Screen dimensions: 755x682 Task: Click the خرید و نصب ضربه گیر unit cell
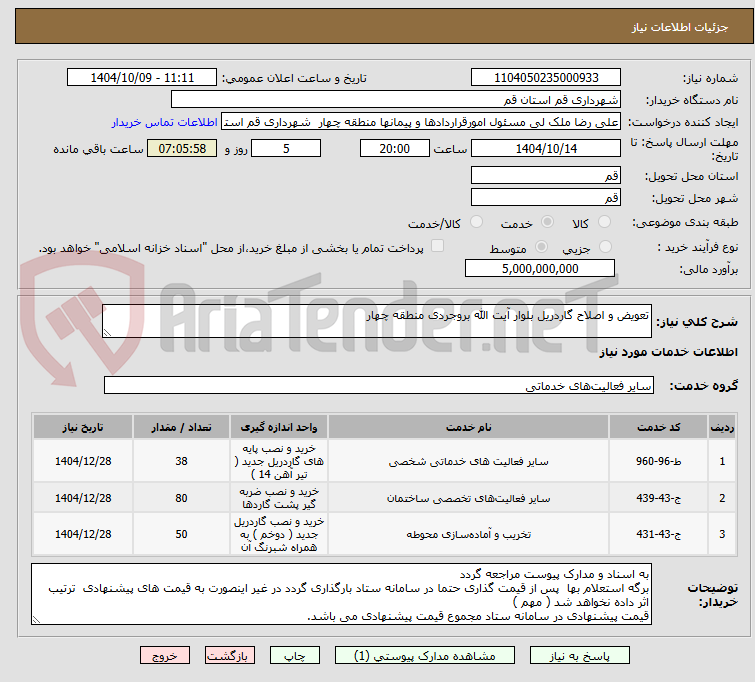pos(279,498)
